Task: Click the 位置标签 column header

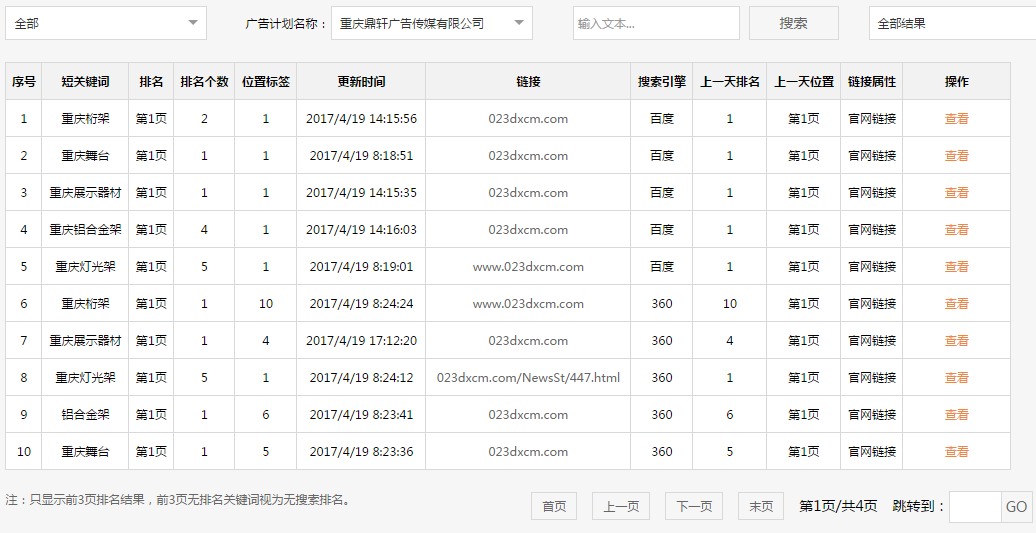Action: click(x=266, y=81)
